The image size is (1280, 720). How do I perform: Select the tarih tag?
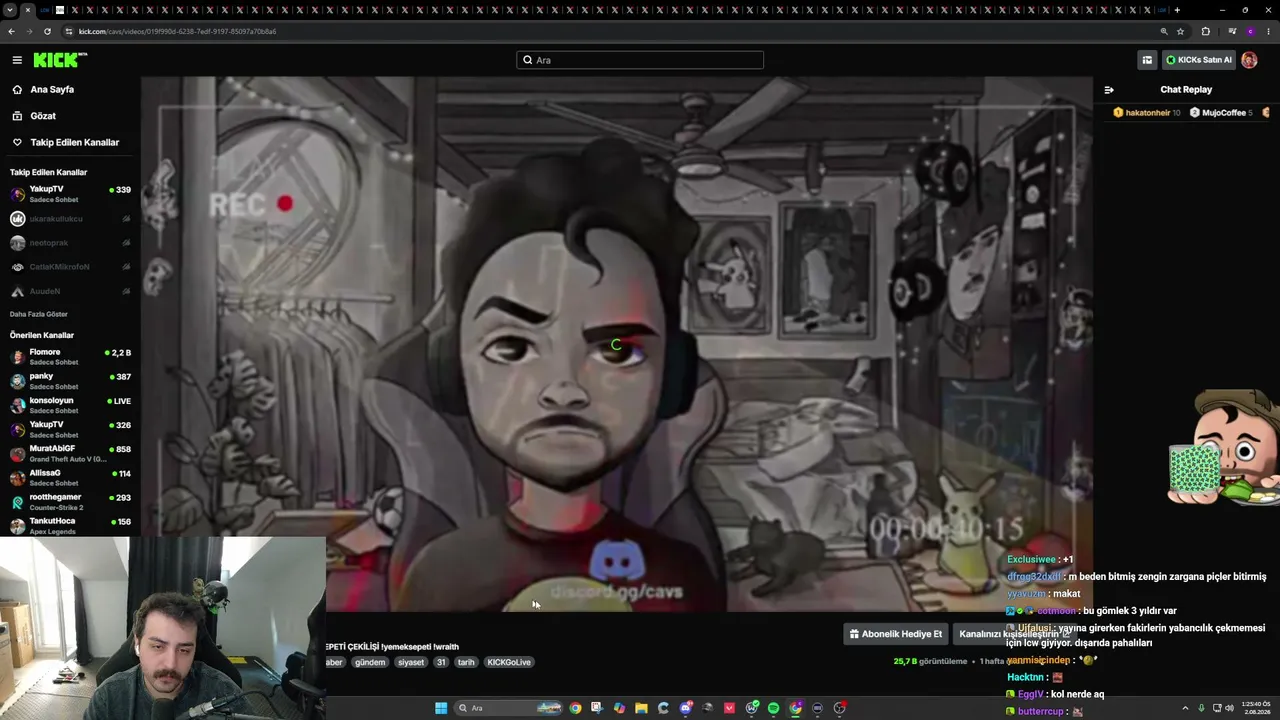pos(466,662)
